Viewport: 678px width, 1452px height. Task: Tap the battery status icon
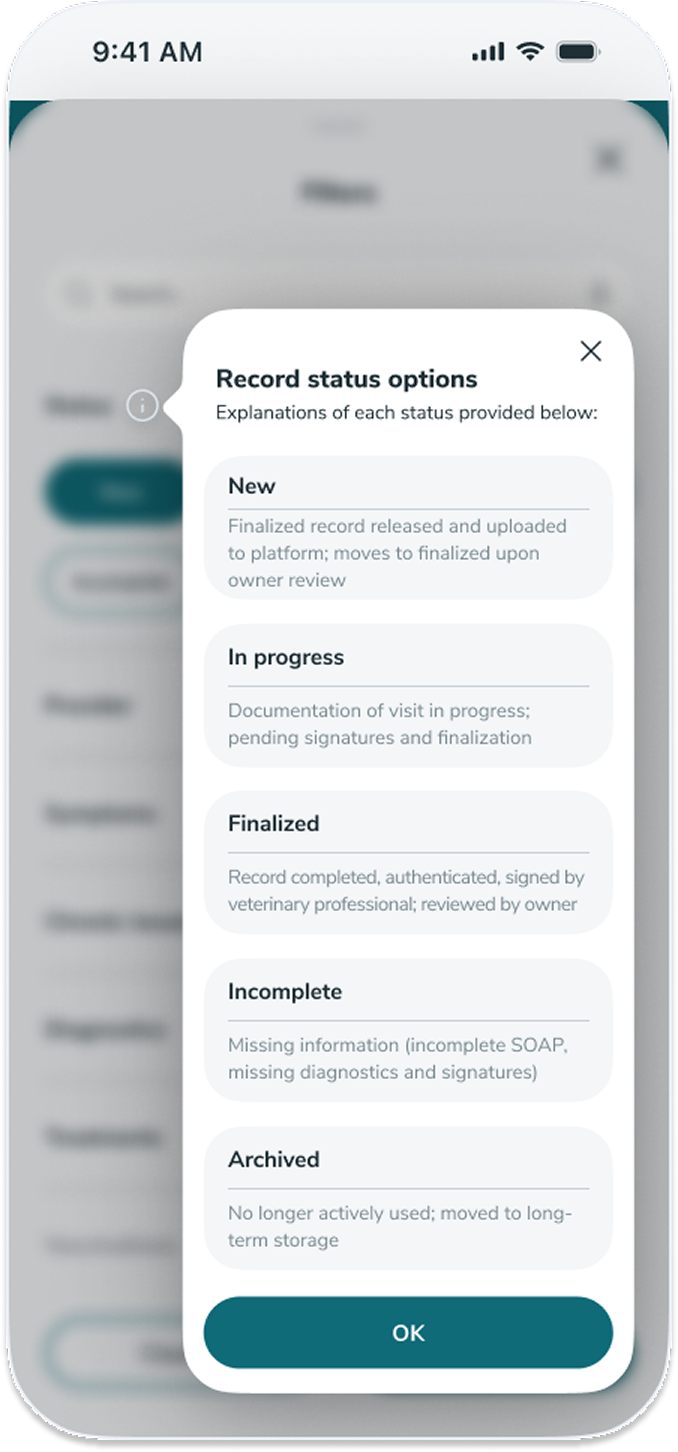[x=577, y=52]
